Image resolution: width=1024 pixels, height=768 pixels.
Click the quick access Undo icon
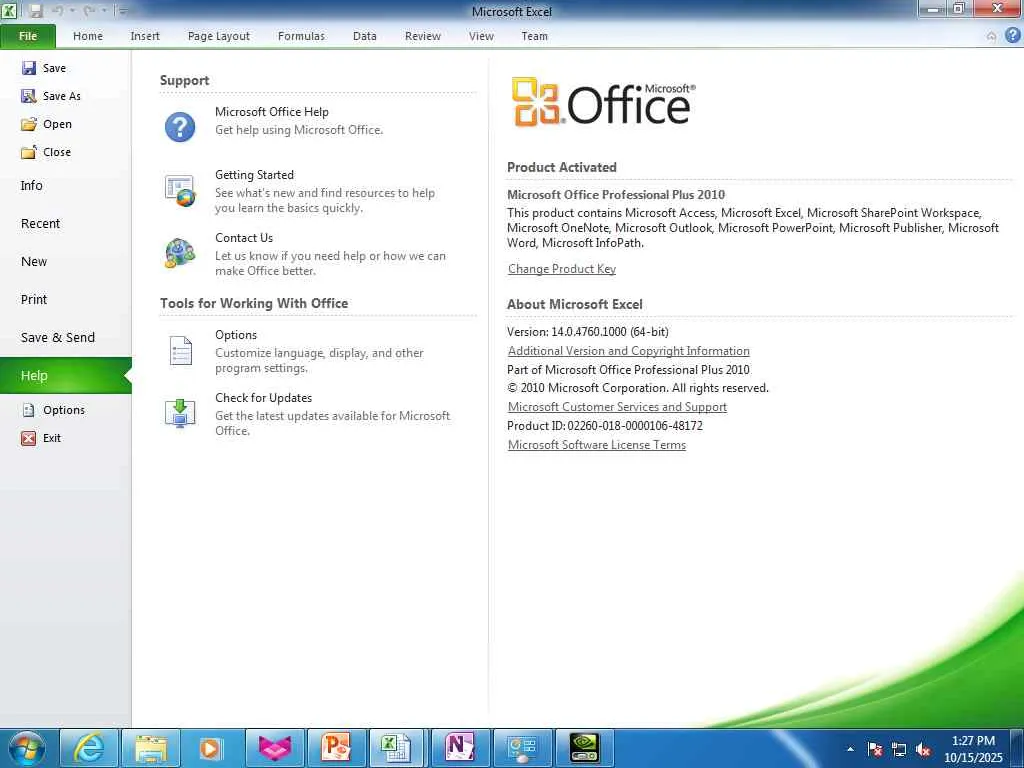pos(58,10)
